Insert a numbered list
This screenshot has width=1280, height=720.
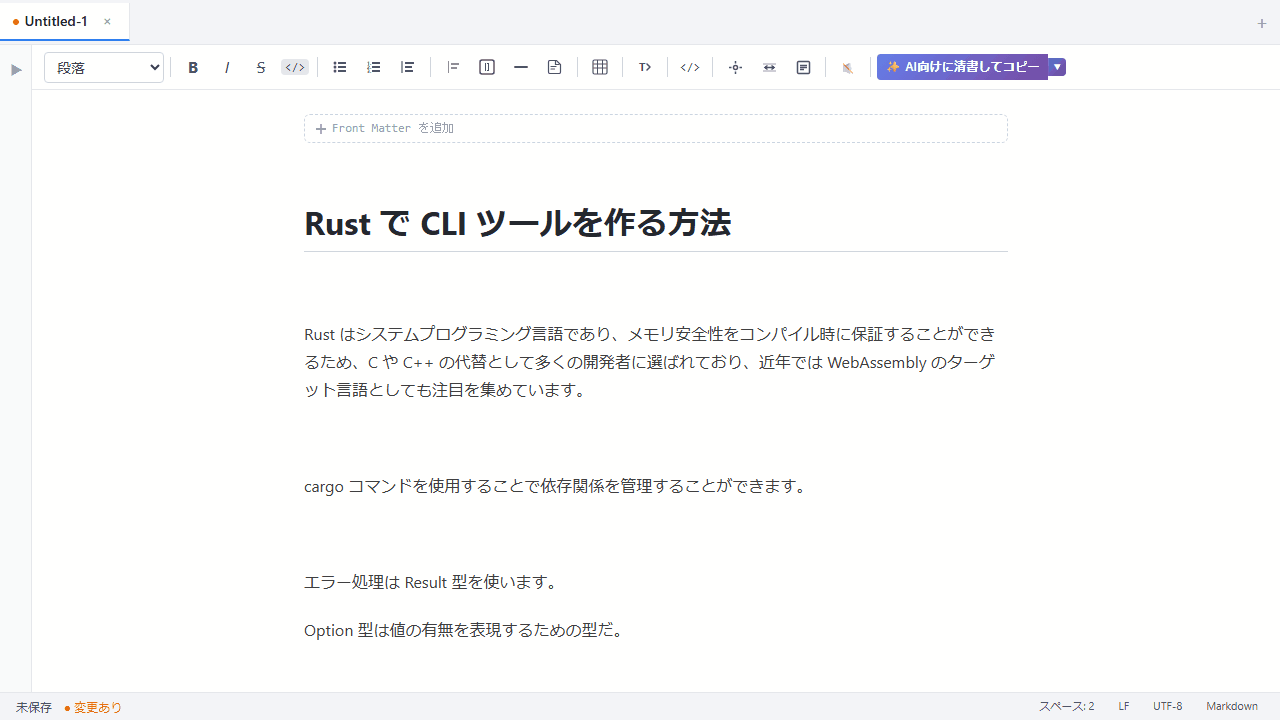373,67
